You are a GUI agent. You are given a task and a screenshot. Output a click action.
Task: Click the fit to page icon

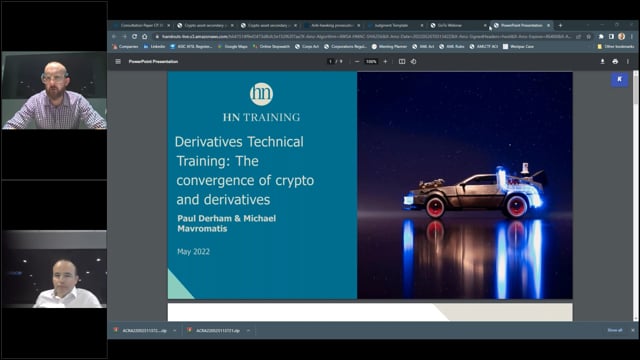pyautogui.click(x=402, y=62)
